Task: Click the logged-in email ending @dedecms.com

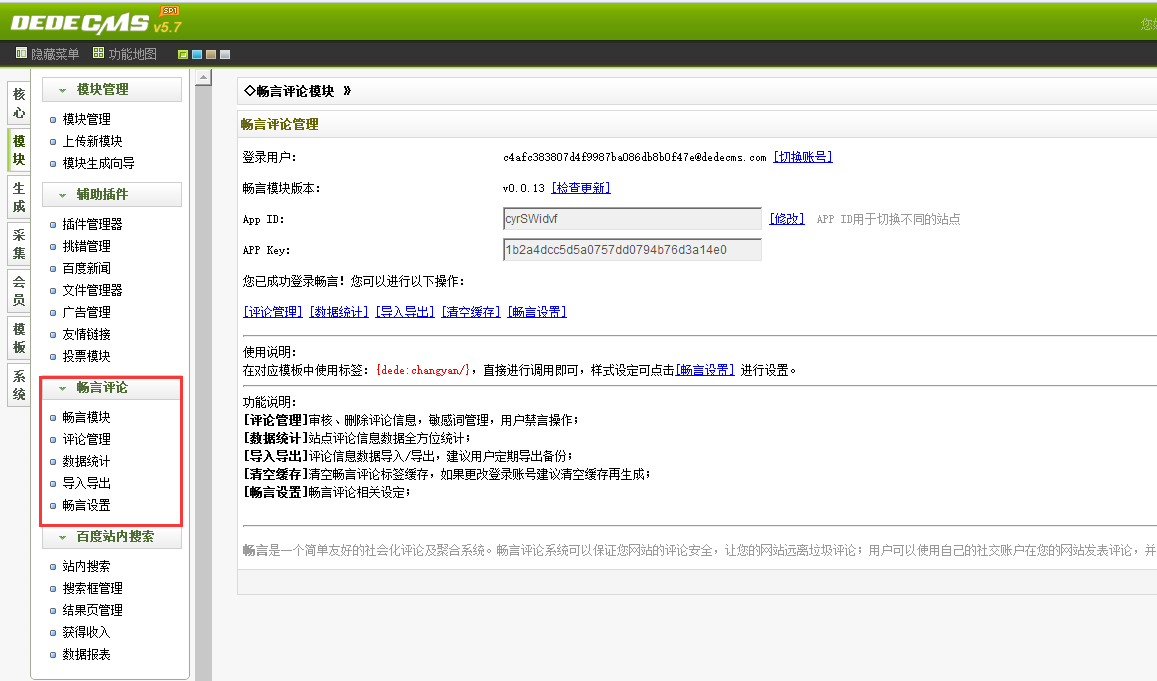Action: click(x=635, y=157)
